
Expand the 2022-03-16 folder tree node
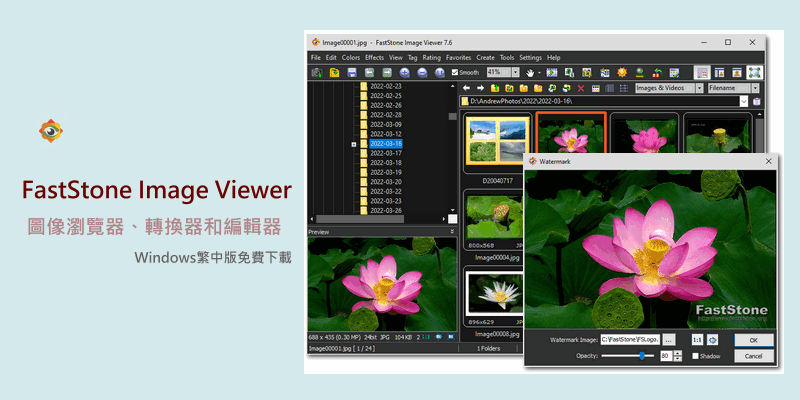coord(354,144)
